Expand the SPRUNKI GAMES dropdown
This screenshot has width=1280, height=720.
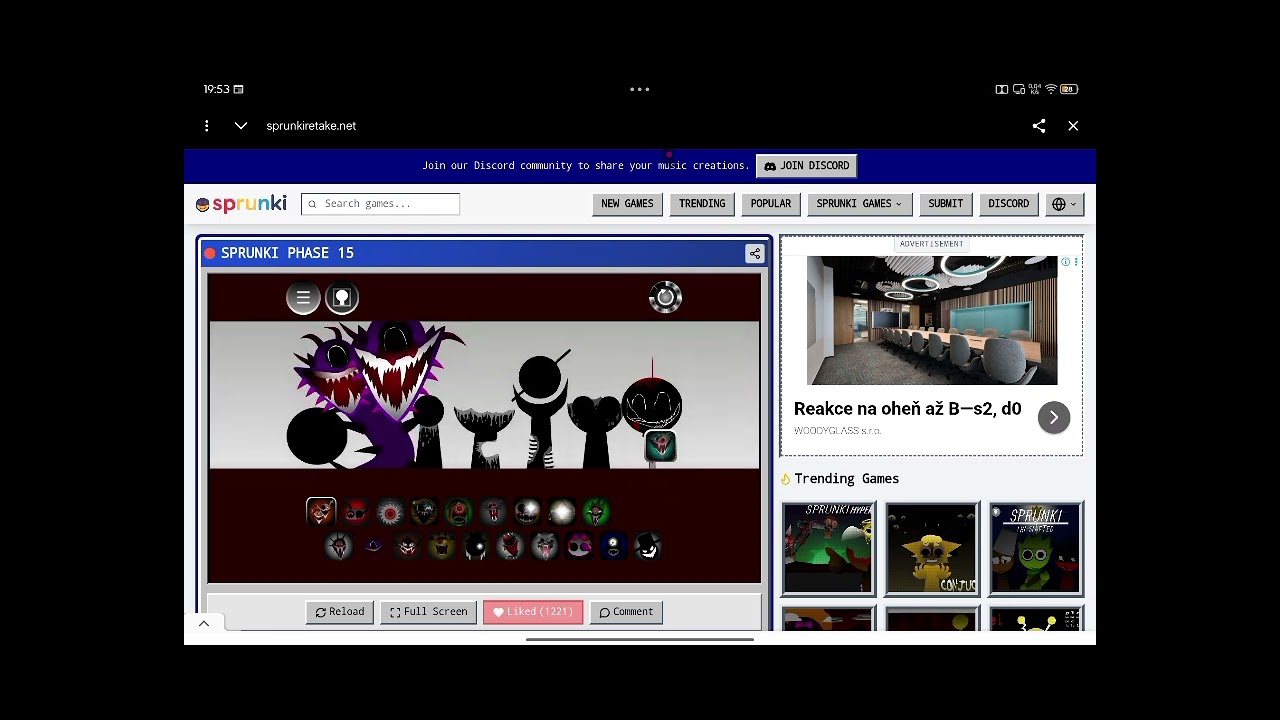tap(859, 204)
